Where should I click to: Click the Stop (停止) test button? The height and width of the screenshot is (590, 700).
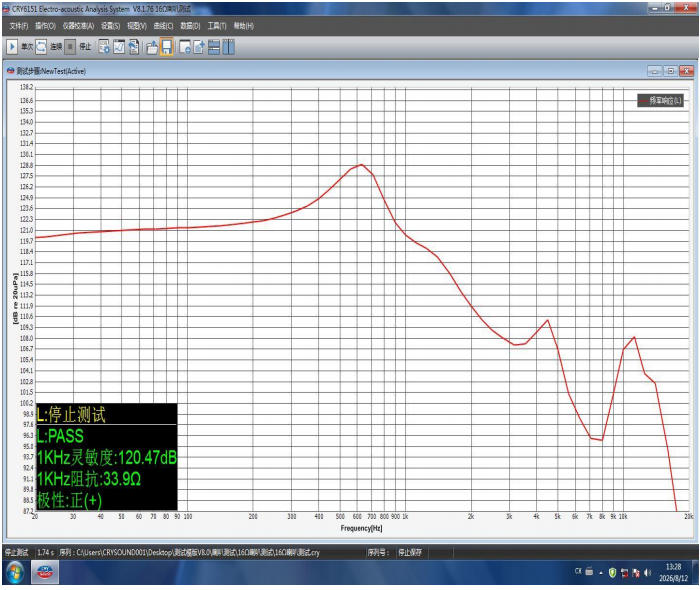pyautogui.click(x=70, y=47)
